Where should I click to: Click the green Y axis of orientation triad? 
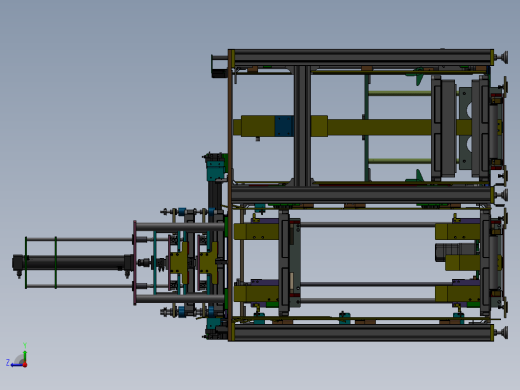coord(25,354)
